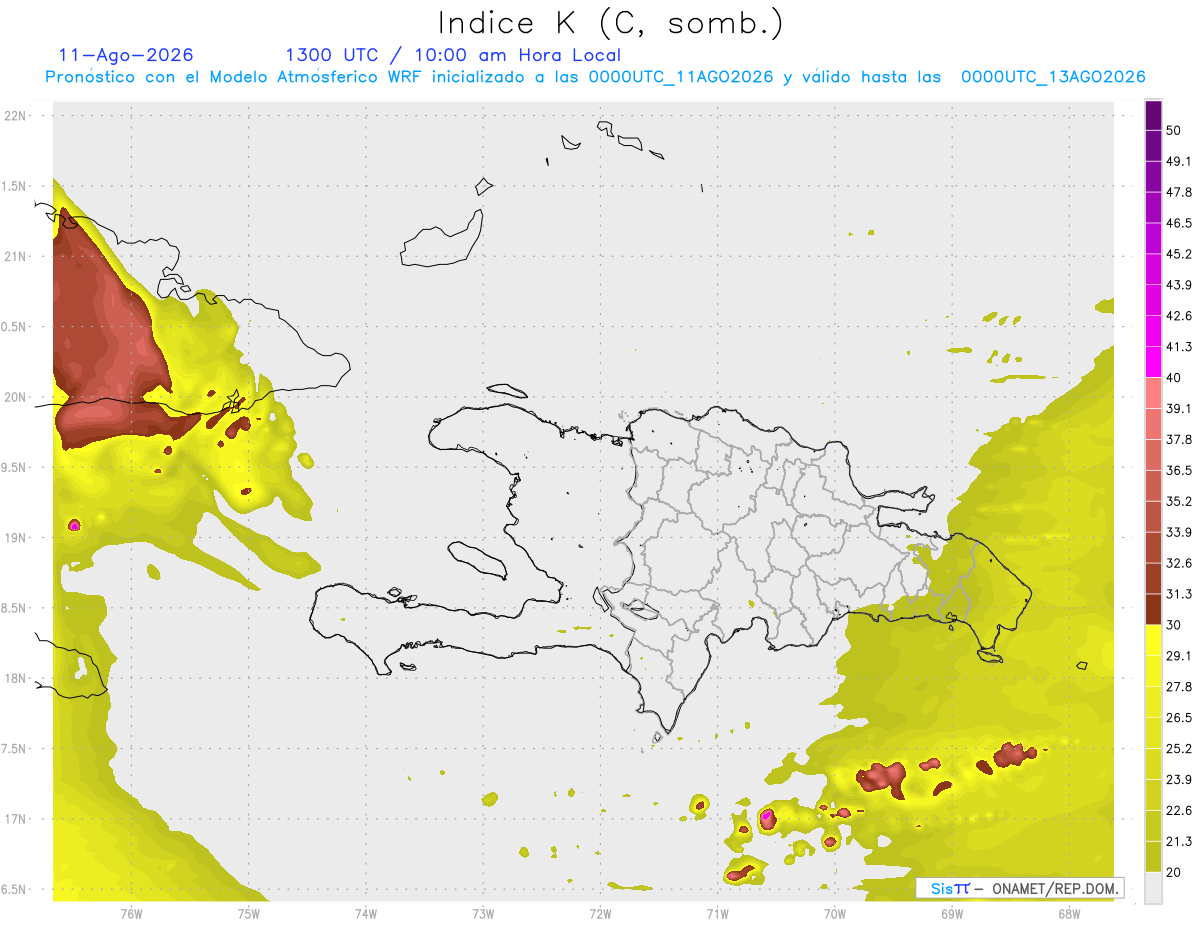Click the colorbar label "30"

[1175, 625]
